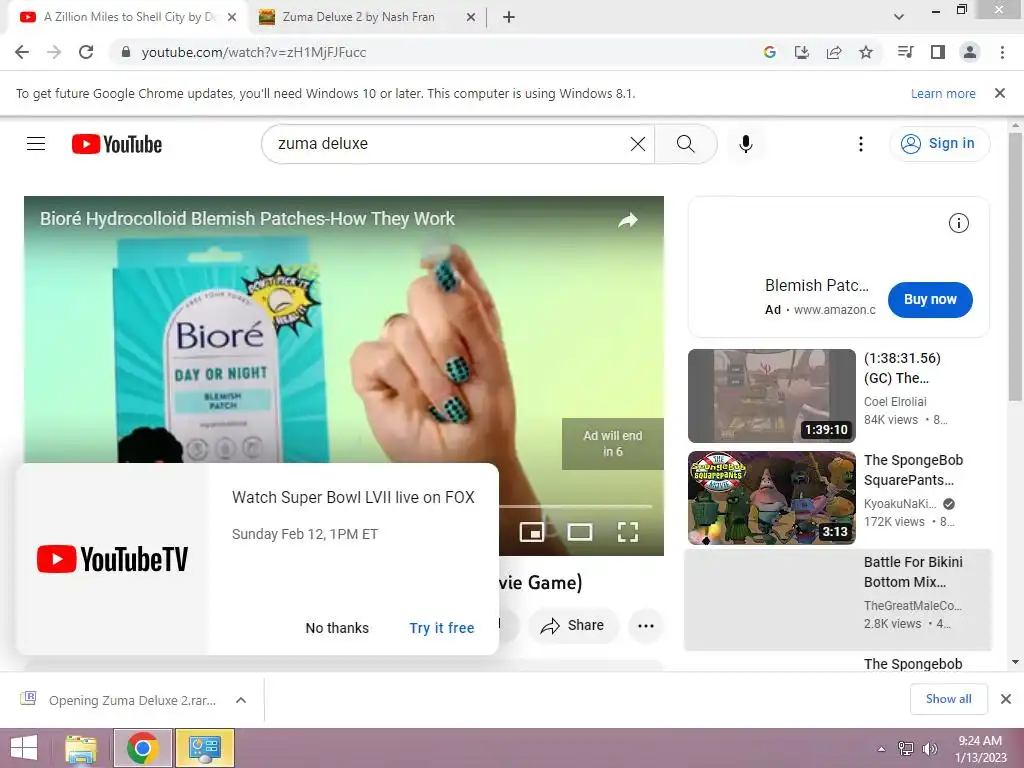Open media controls icon in Chrome toolbar
Viewport: 1024px width, 768px height.
(905, 52)
